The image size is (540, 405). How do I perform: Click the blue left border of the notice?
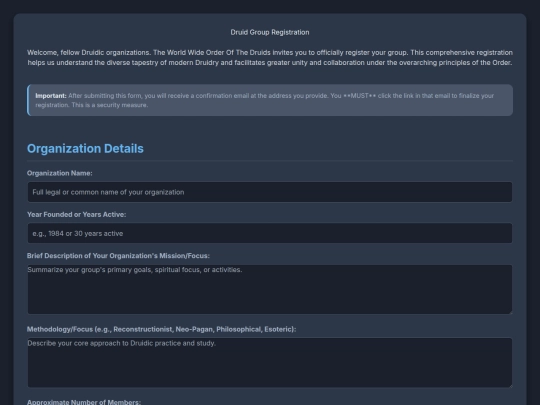point(28,100)
